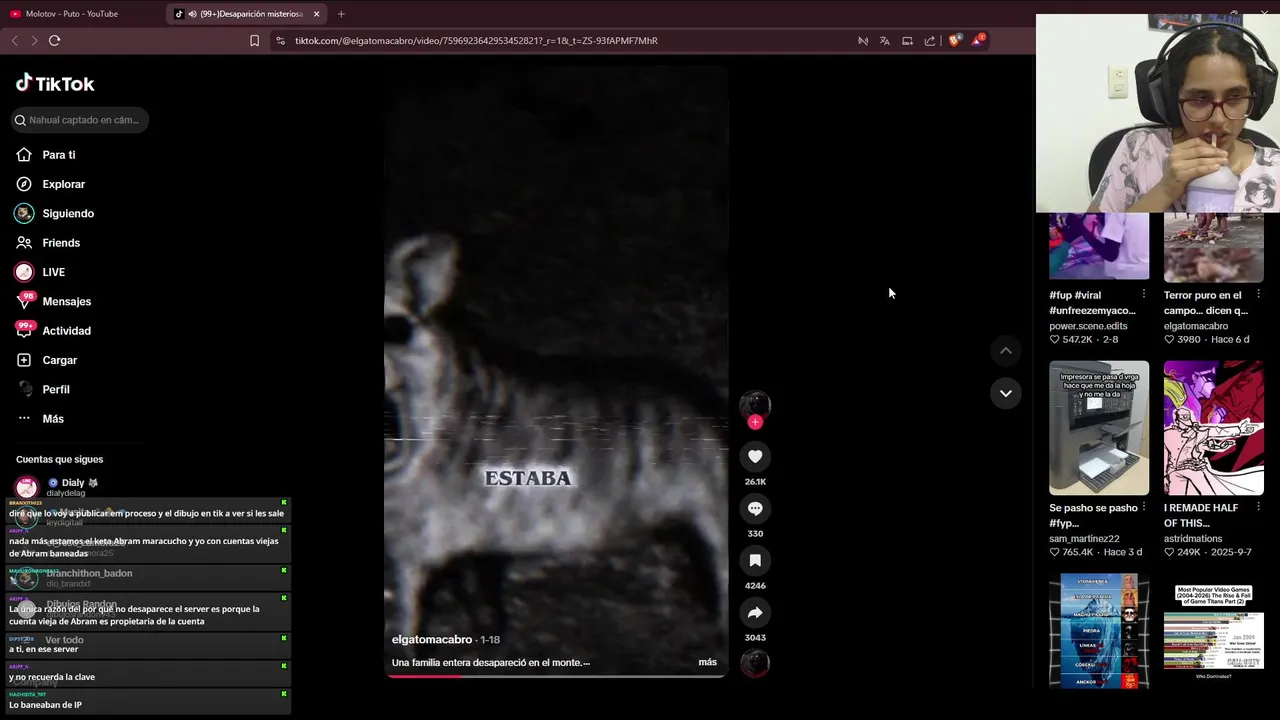Image resolution: width=1280 pixels, height=720 pixels.
Task: Open Brave Rewards triangle icon
Action: (978, 40)
